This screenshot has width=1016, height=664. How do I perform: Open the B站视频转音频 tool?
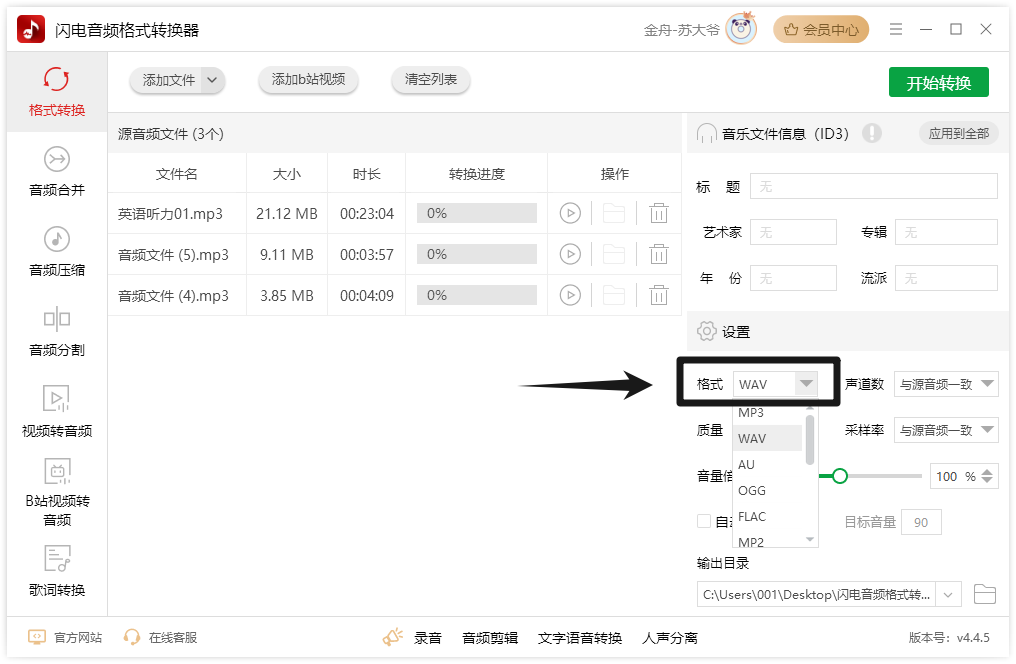tap(57, 493)
